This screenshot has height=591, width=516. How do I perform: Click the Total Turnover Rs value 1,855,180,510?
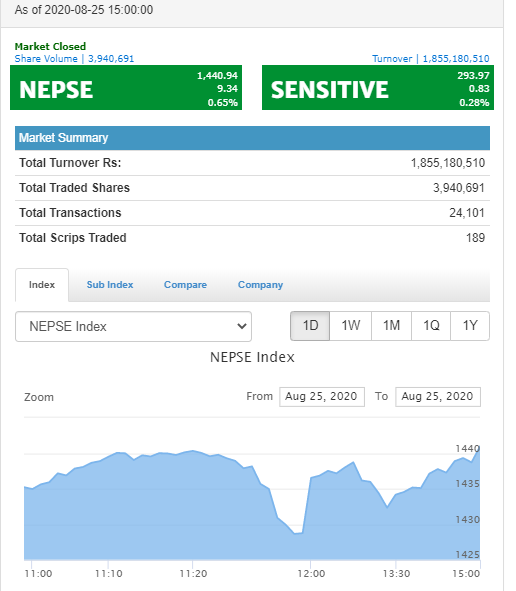click(x=448, y=163)
